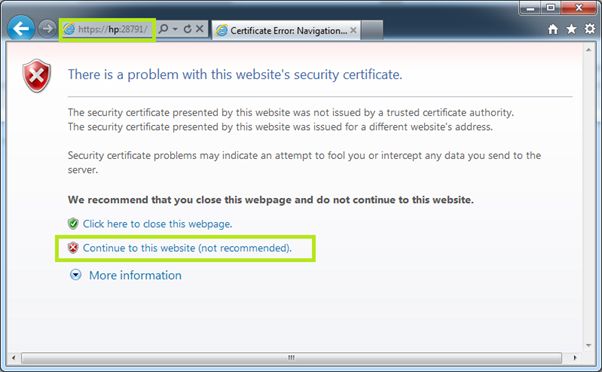Expand the More information arrow
Image resolution: width=602 pixels, height=372 pixels.
76,275
